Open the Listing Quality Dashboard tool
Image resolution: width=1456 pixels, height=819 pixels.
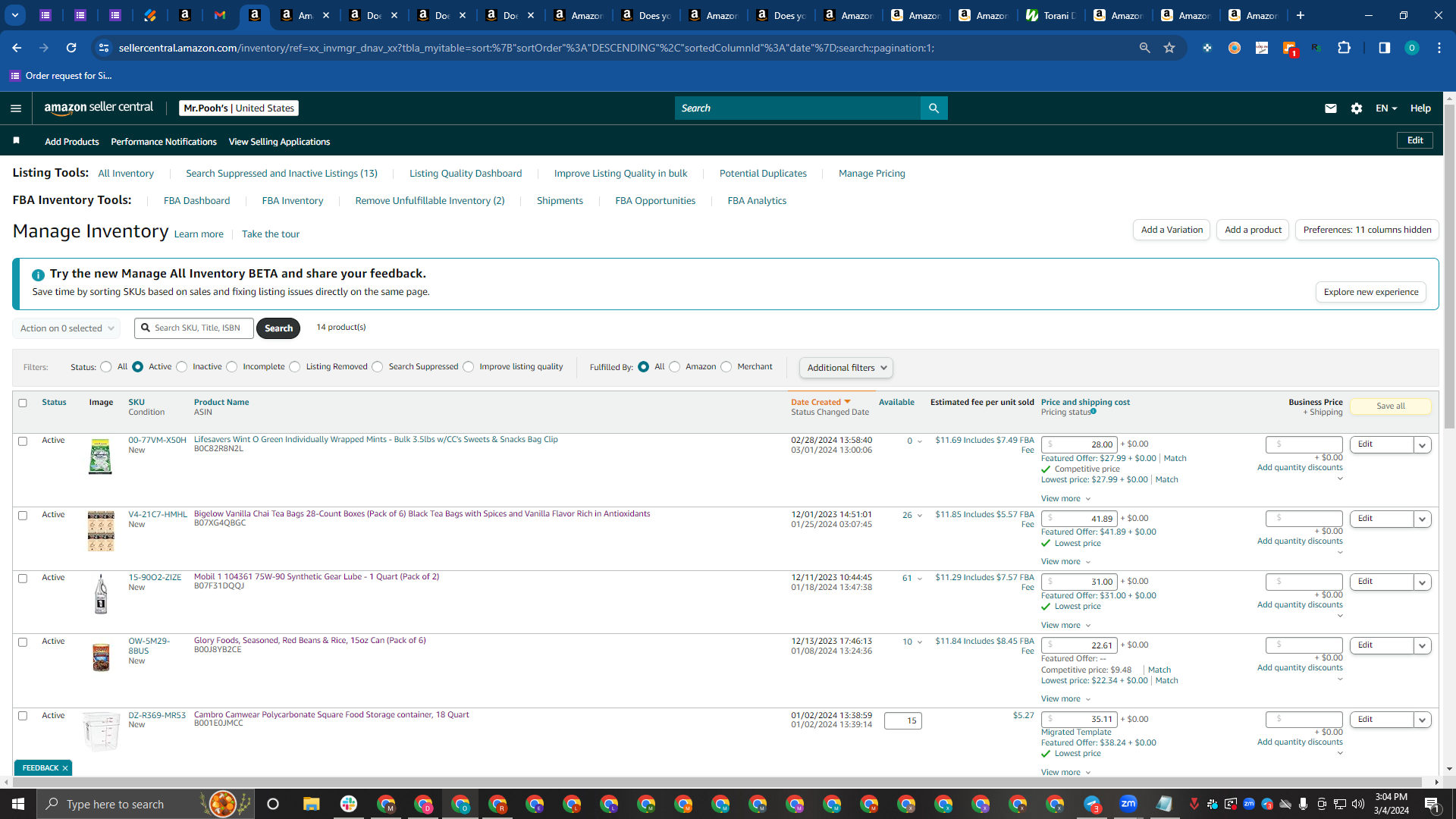(466, 174)
